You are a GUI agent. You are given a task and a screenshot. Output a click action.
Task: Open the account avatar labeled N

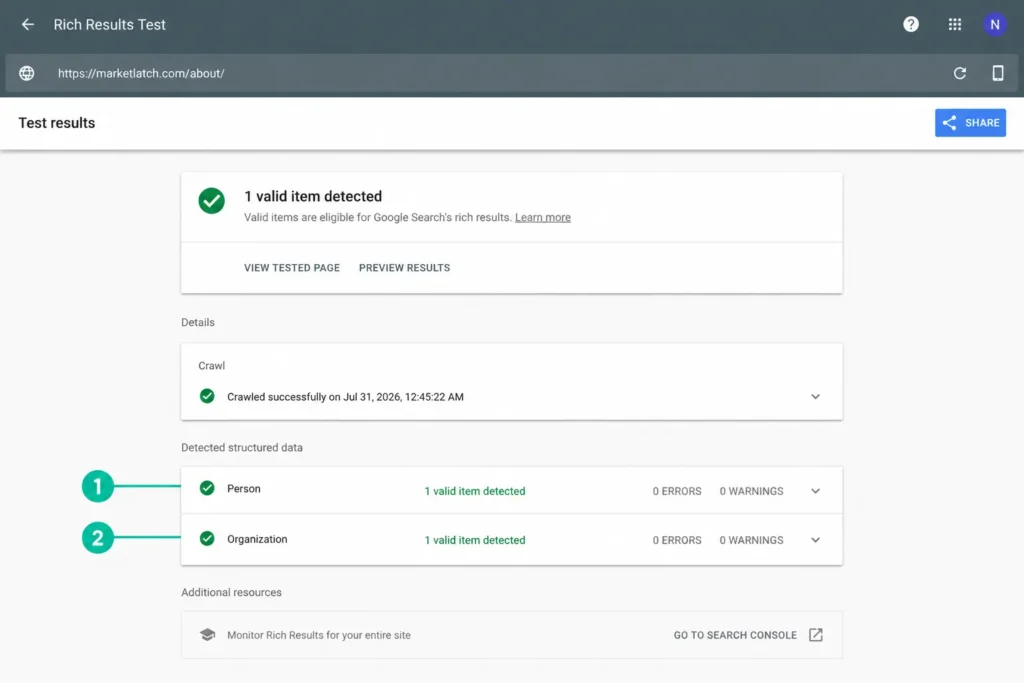coord(995,25)
